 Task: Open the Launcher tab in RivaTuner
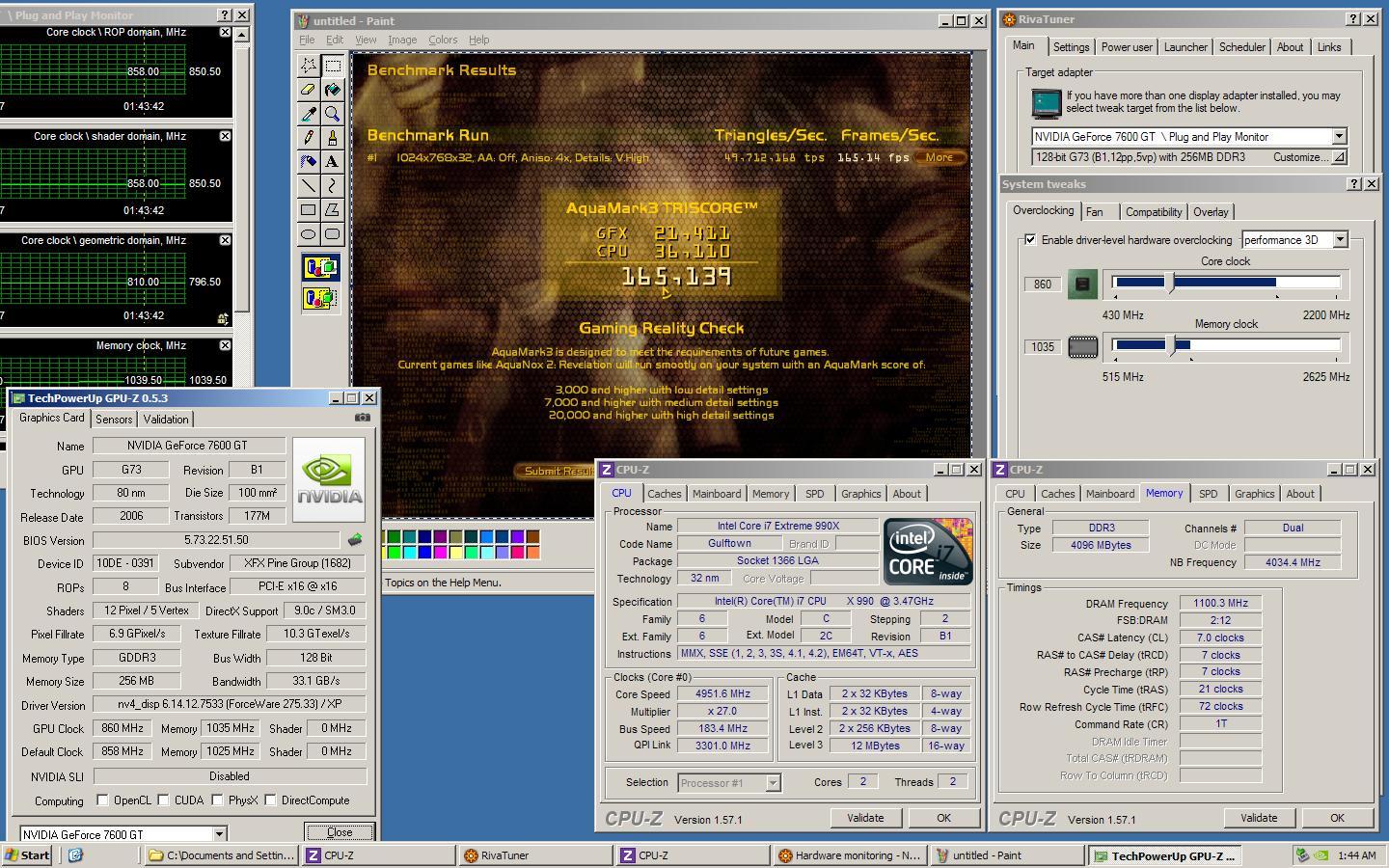pos(1185,47)
